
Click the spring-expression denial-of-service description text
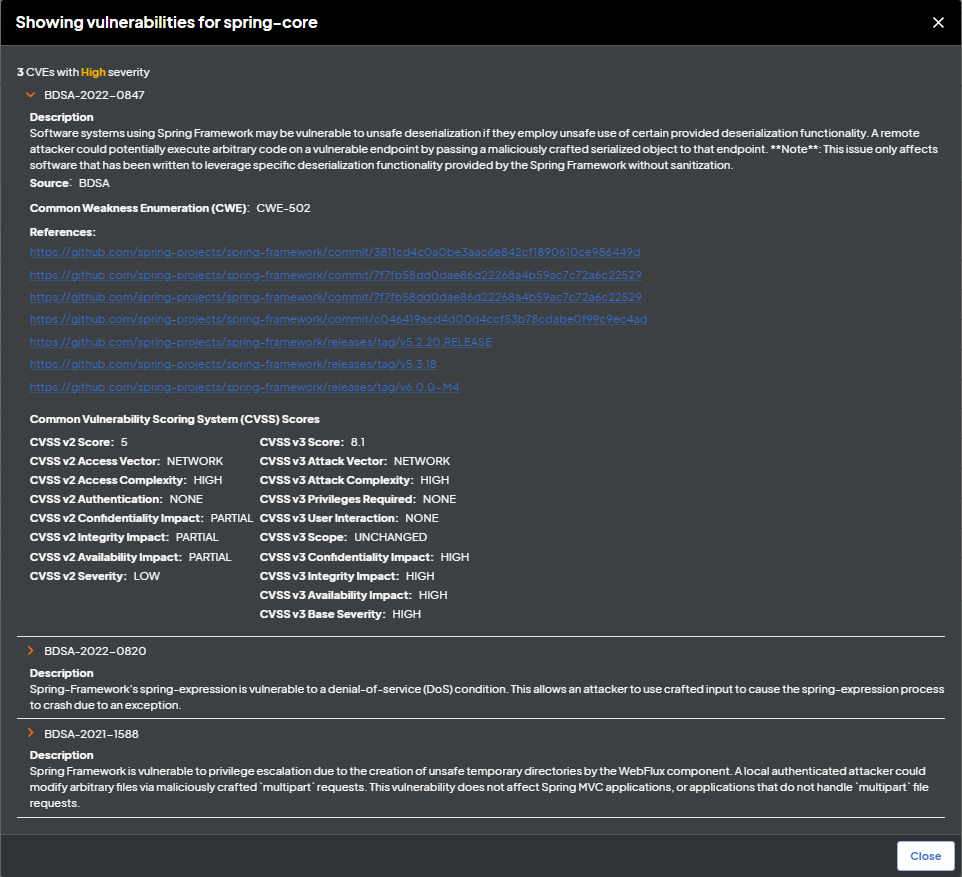click(487, 697)
